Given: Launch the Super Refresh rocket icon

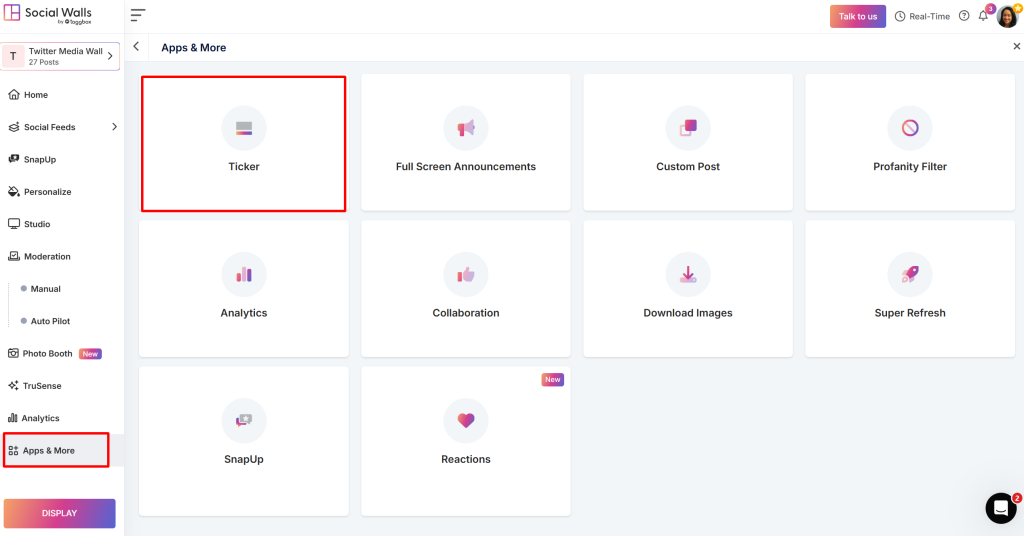Looking at the screenshot, I should [910, 274].
